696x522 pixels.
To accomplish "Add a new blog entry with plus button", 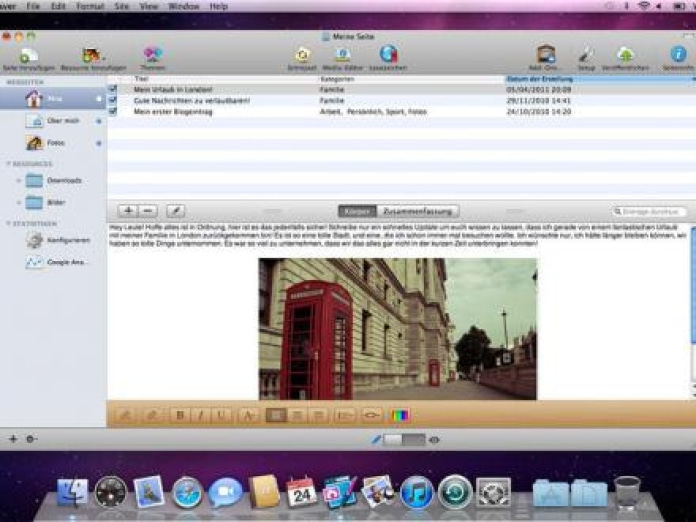I will tap(128, 211).
